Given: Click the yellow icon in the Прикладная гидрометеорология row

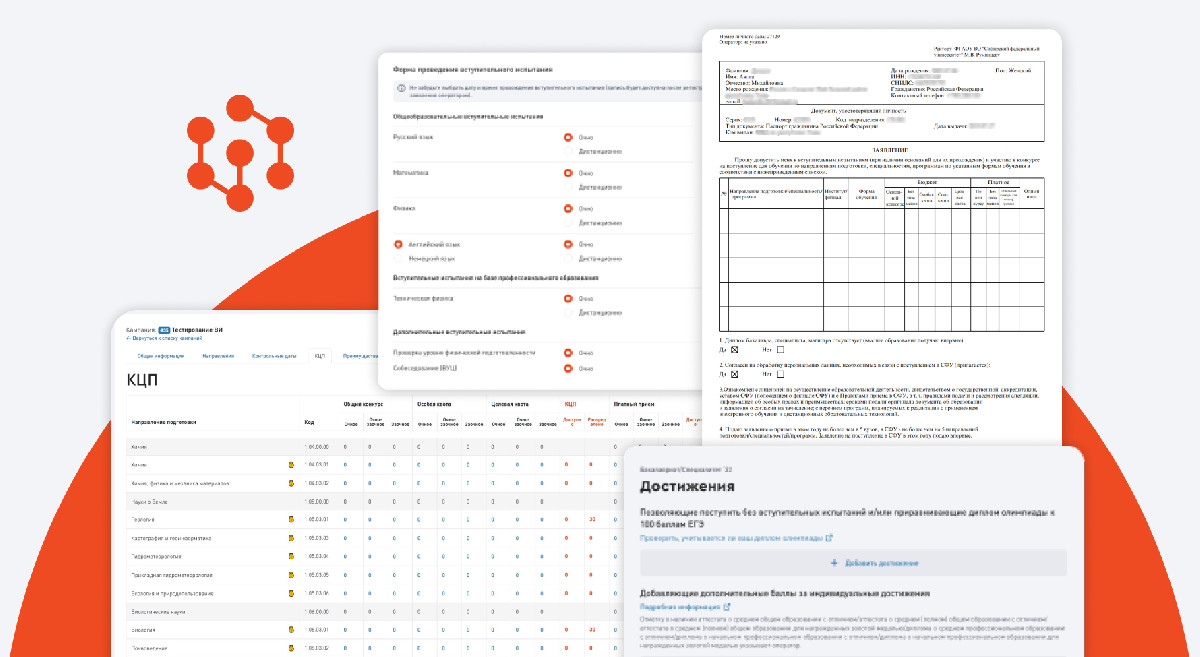Looking at the screenshot, I should (x=291, y=575).
